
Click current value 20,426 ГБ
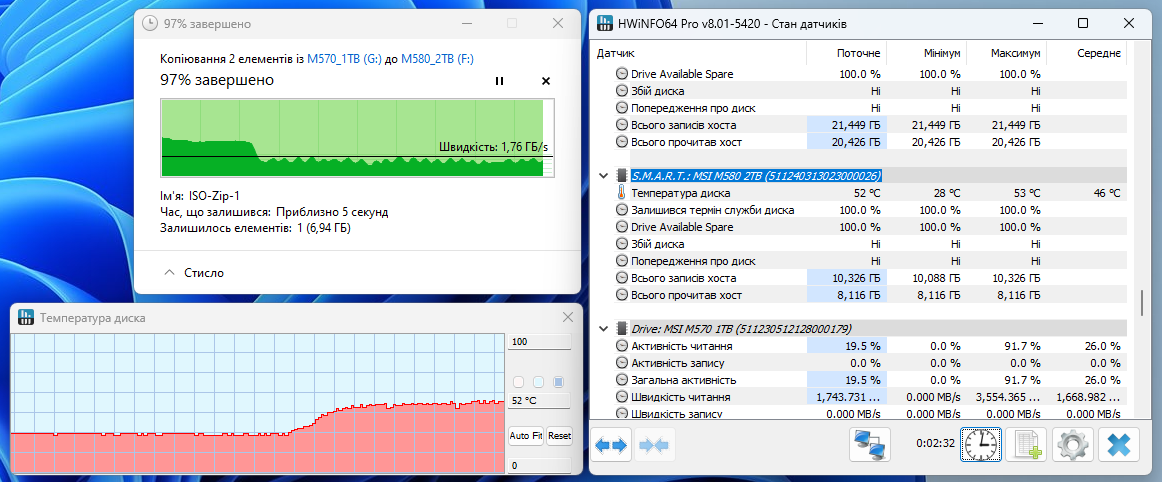click(x=855, y=142)
